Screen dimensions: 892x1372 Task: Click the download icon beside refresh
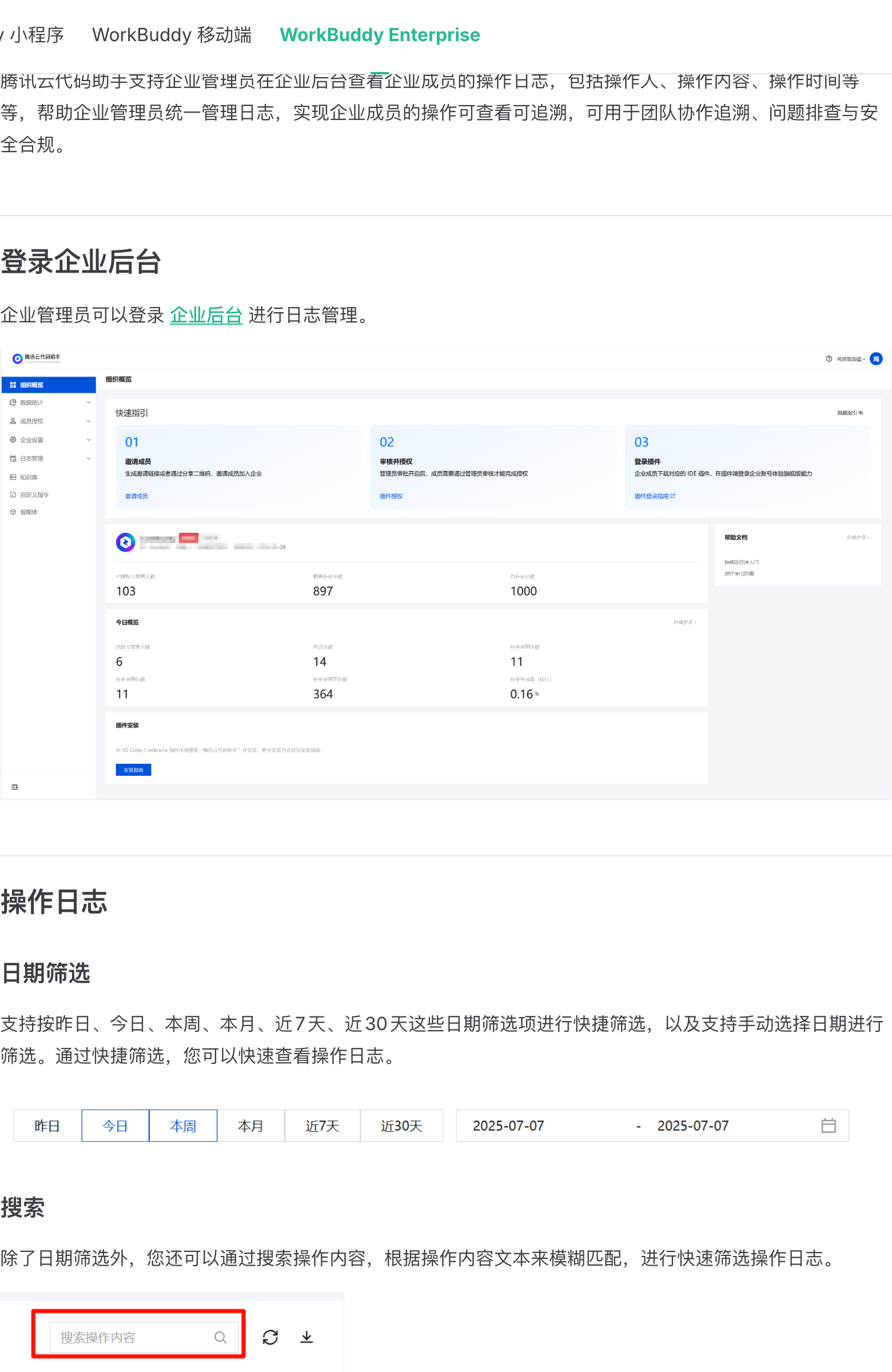point(306,1337)
